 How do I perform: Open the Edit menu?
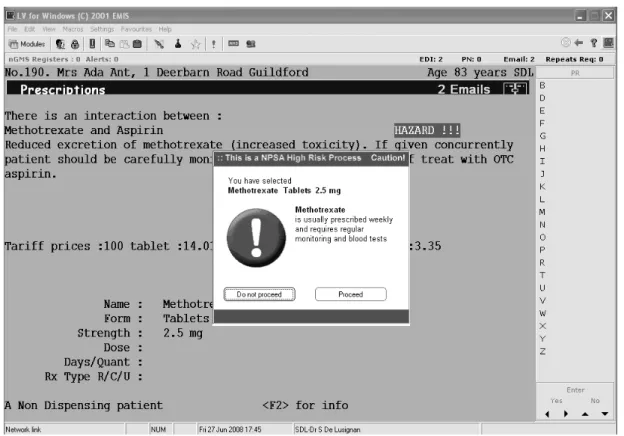pyautogui.click(x=29, y=29)
